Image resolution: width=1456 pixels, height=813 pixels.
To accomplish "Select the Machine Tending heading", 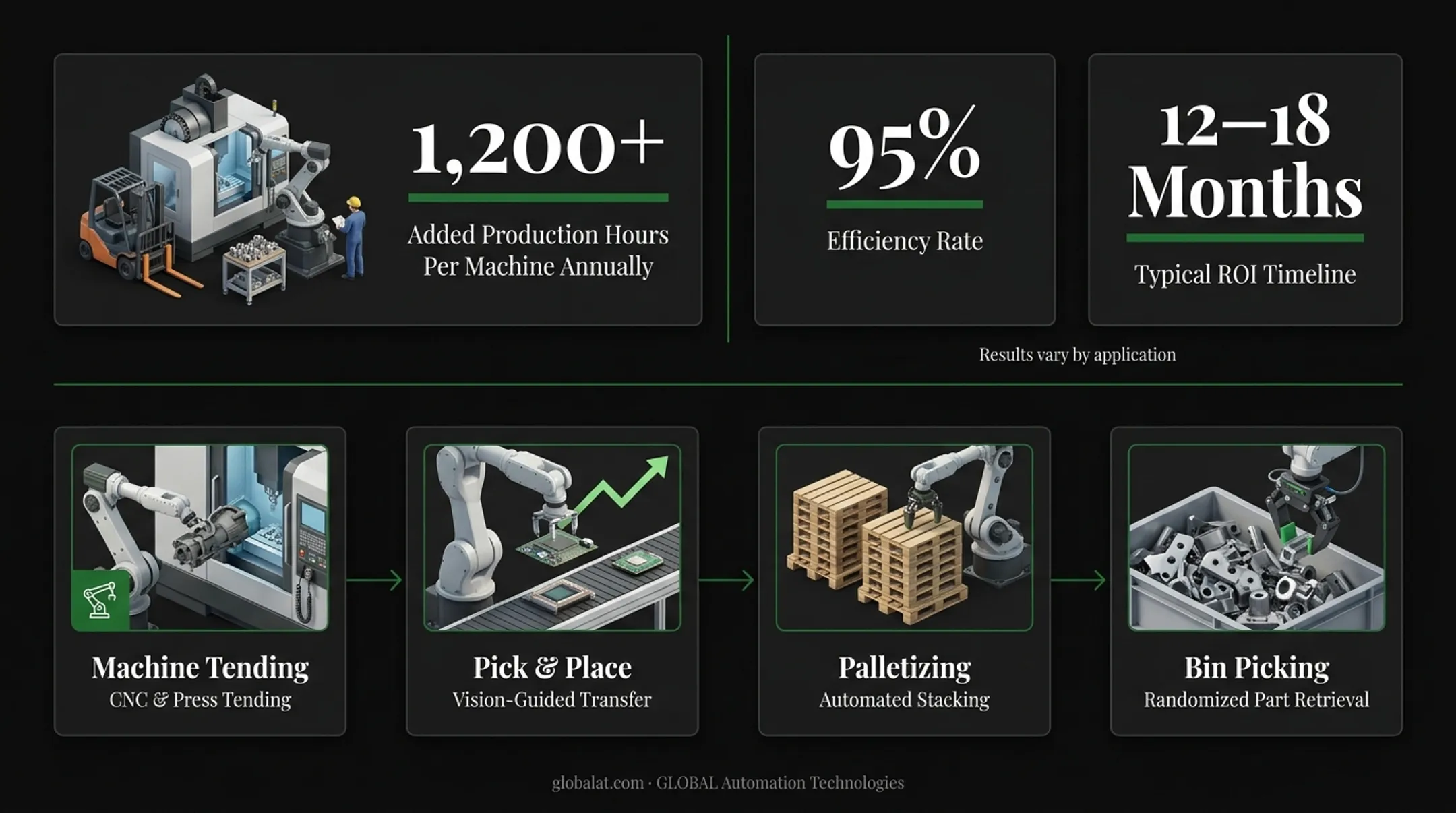I will pyautogui.click(x=200, y=667).
